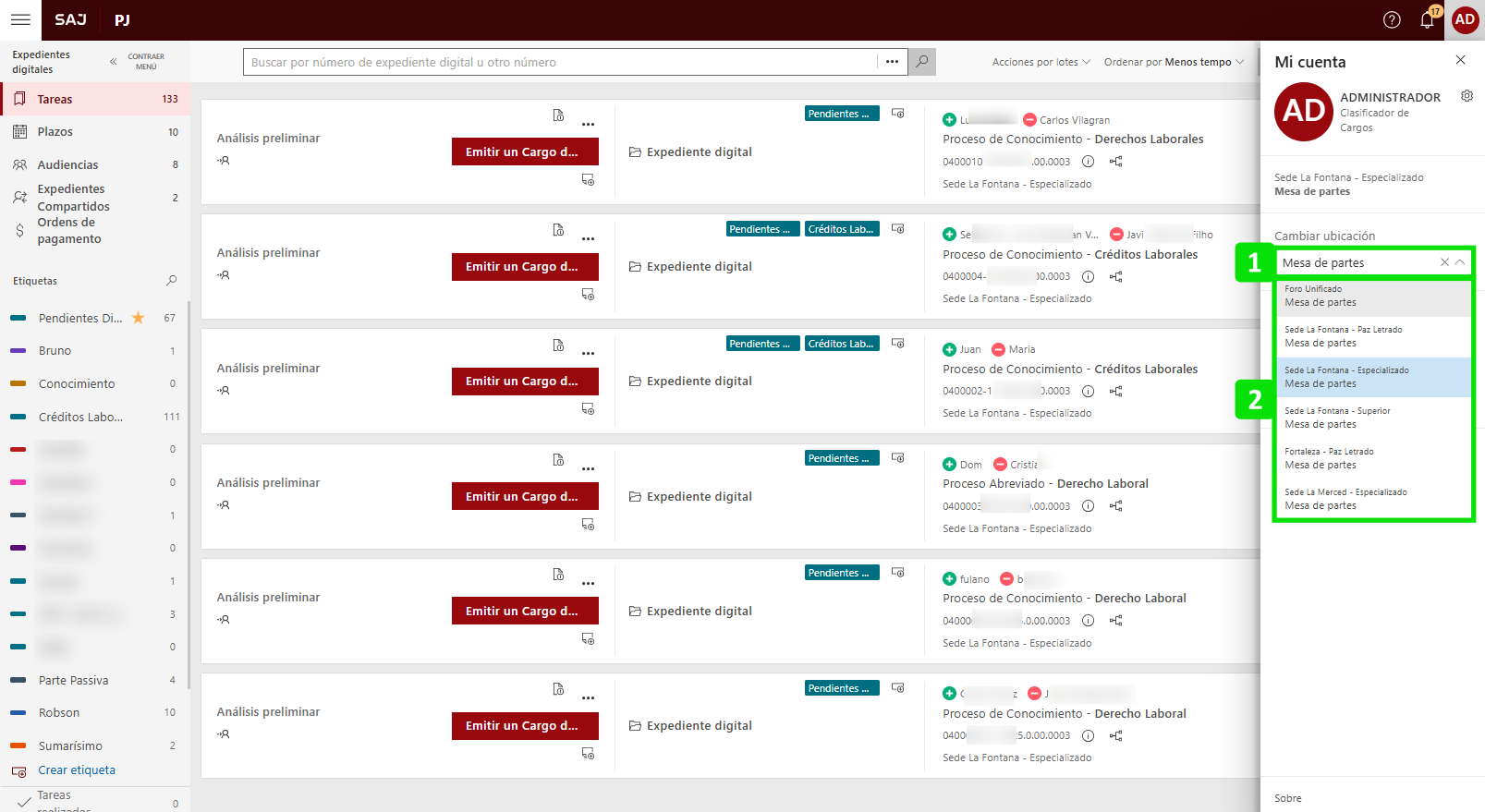Go to Audiencias in the sidebar
The image size is (1485, 812).
click(x=67, y=164)
